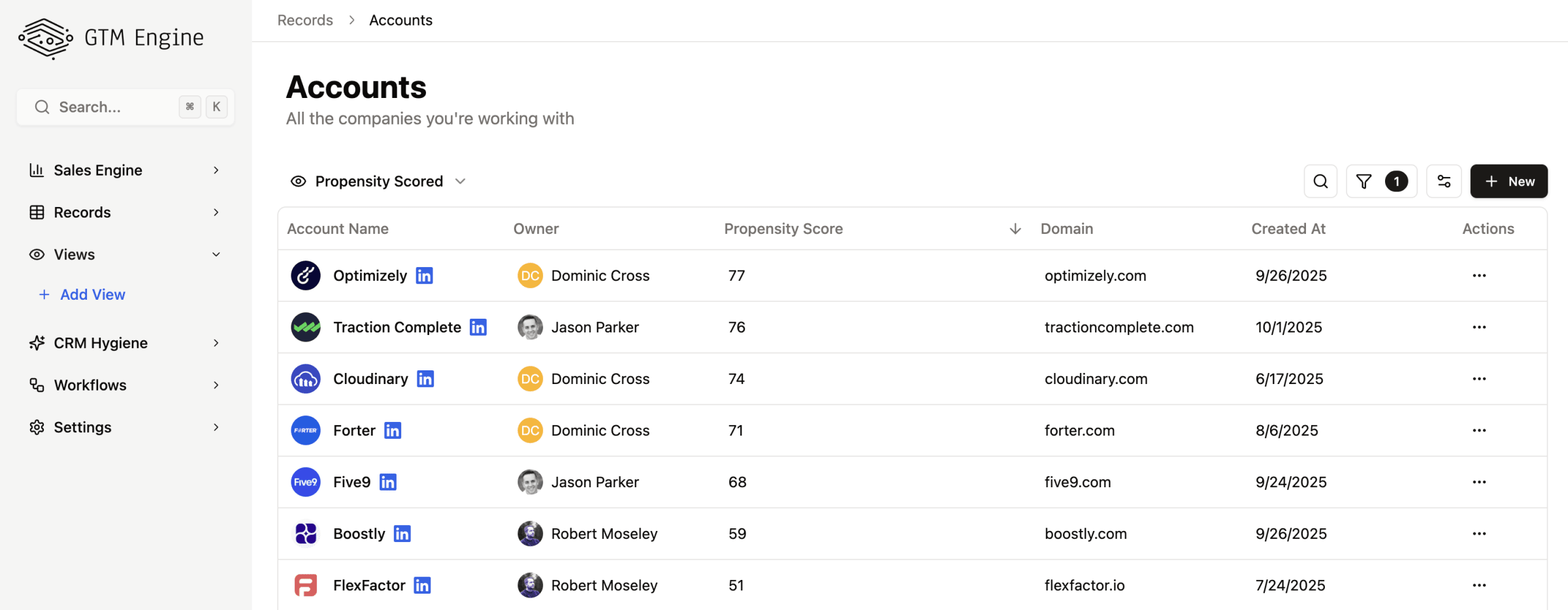Viewport: 1568px width, 610px height.
Task: Expand the Settings sidebar section
Action: (x=125, y=427)
